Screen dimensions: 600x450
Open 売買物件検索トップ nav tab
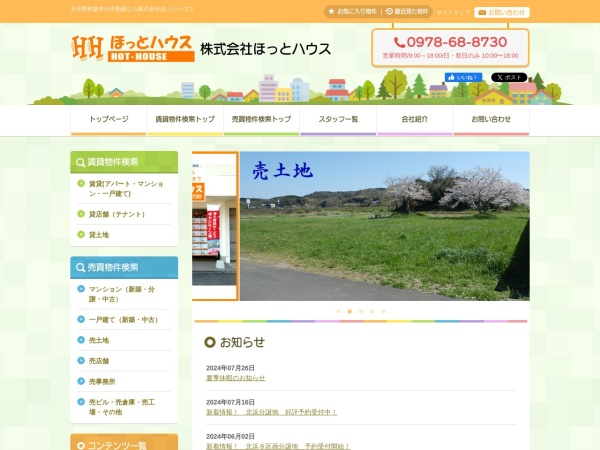(x=262, y=120)
